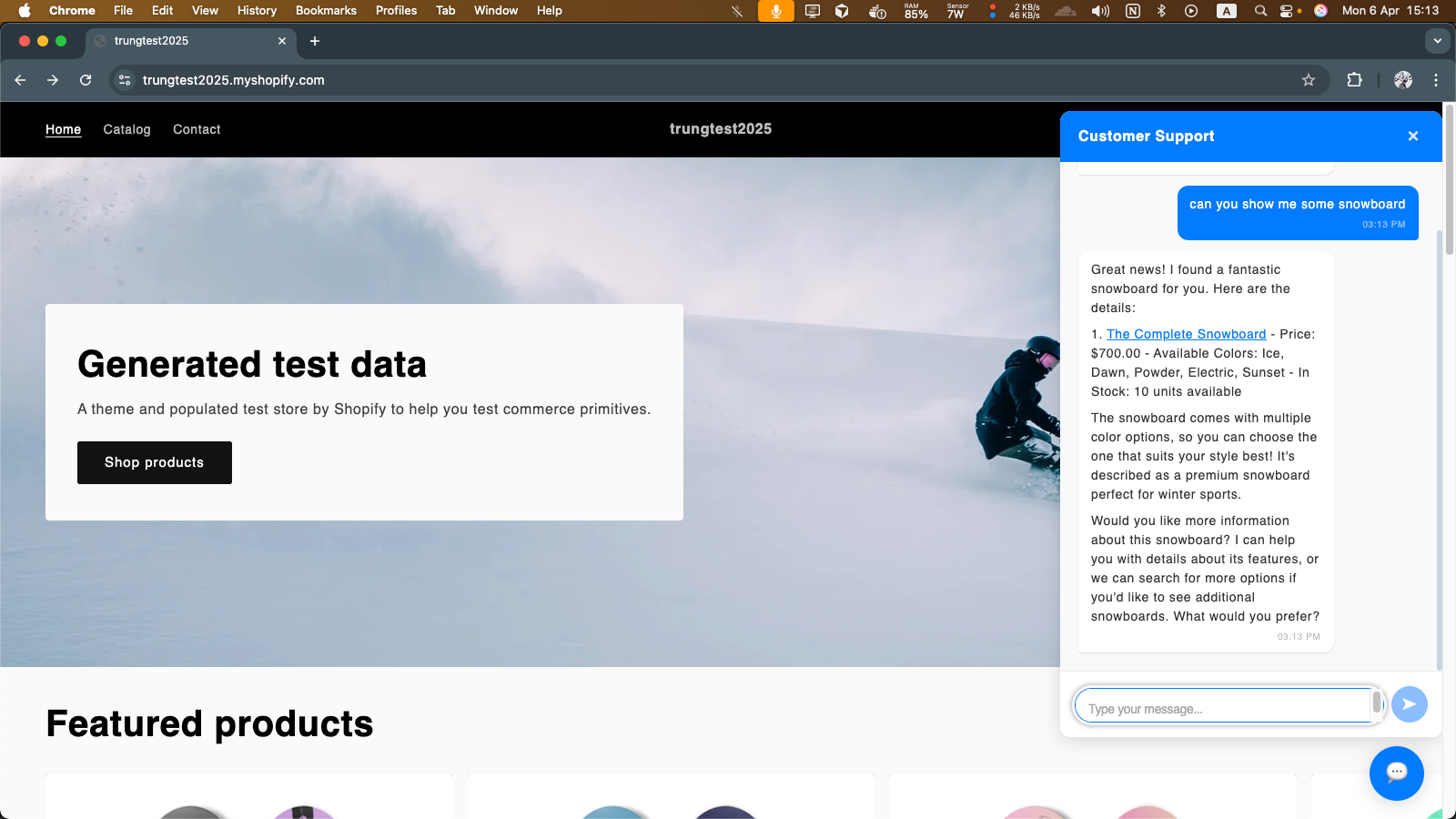The width and height of the screenshot is (1456, 819).
Task: Open the Bookmarks menu
Action: coord(326,11)
